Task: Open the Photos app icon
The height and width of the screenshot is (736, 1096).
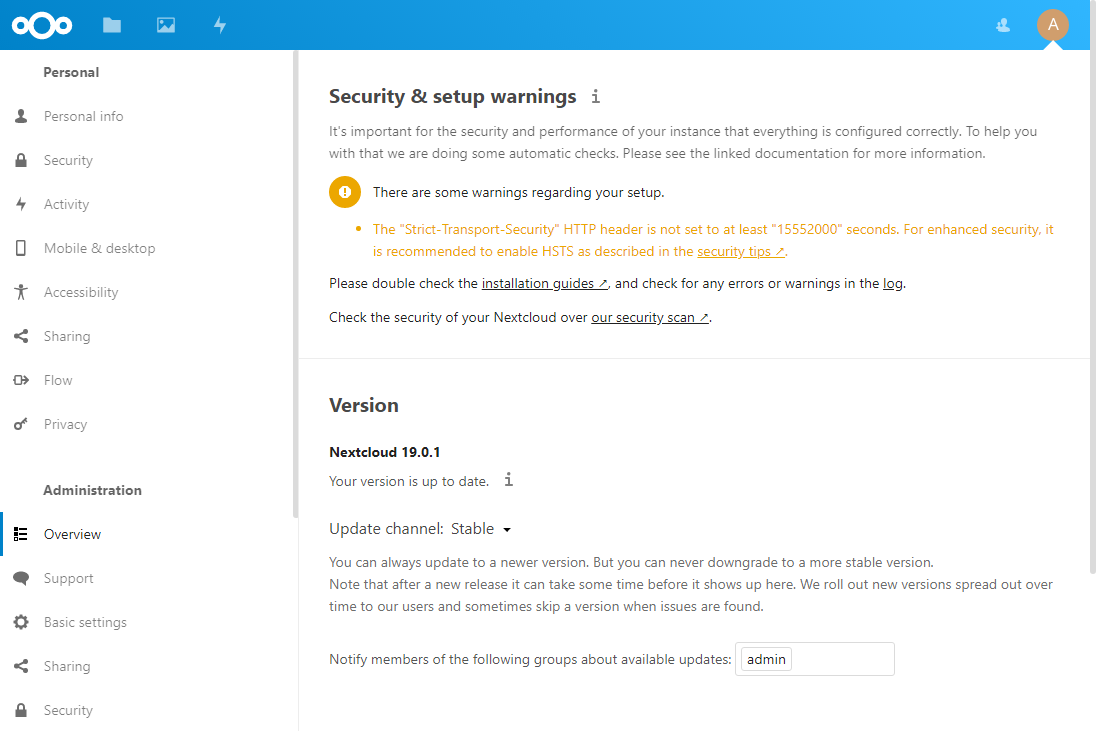Action: (x=166, y=26)
